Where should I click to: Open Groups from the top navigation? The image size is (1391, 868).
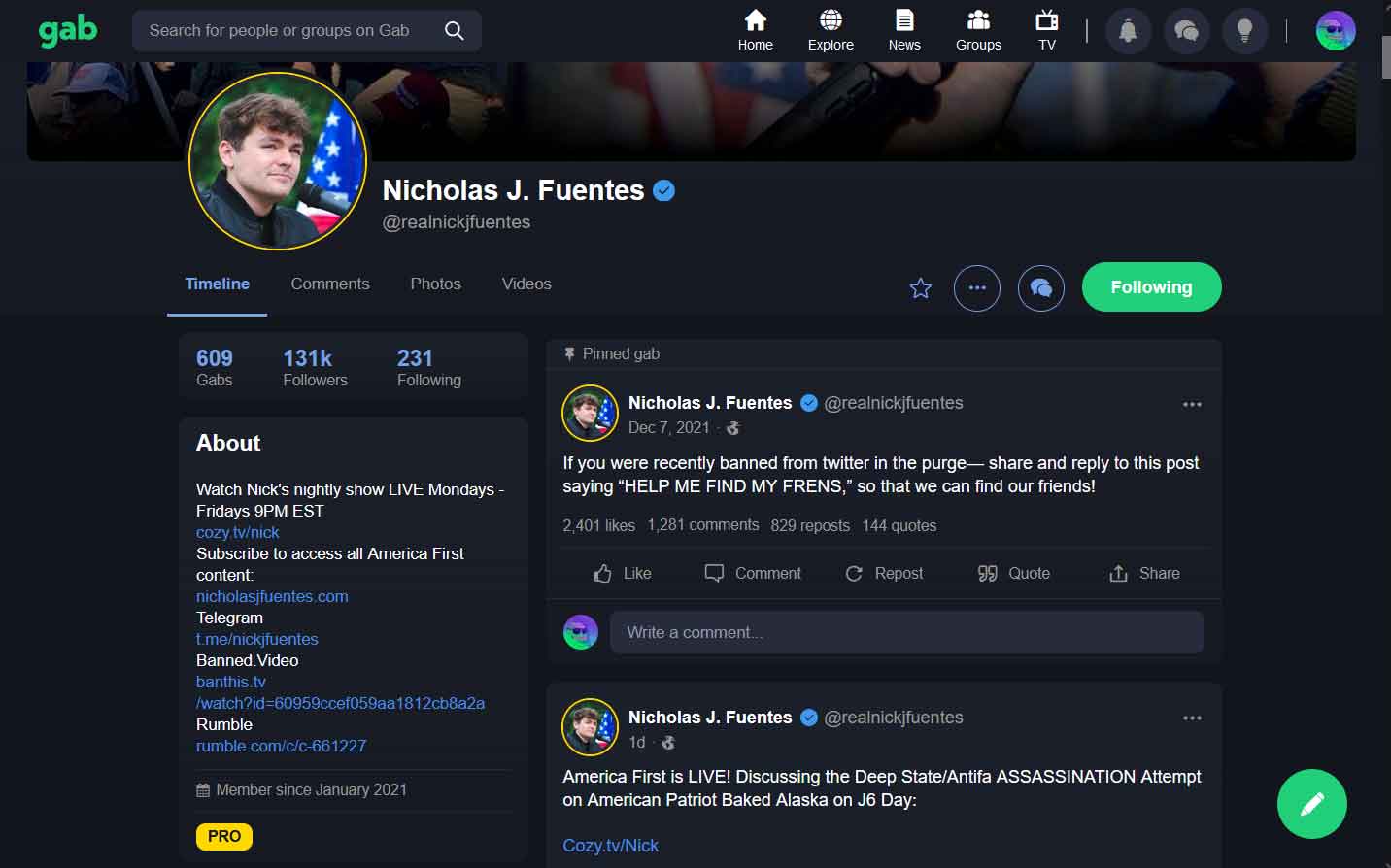click(978, 31)
